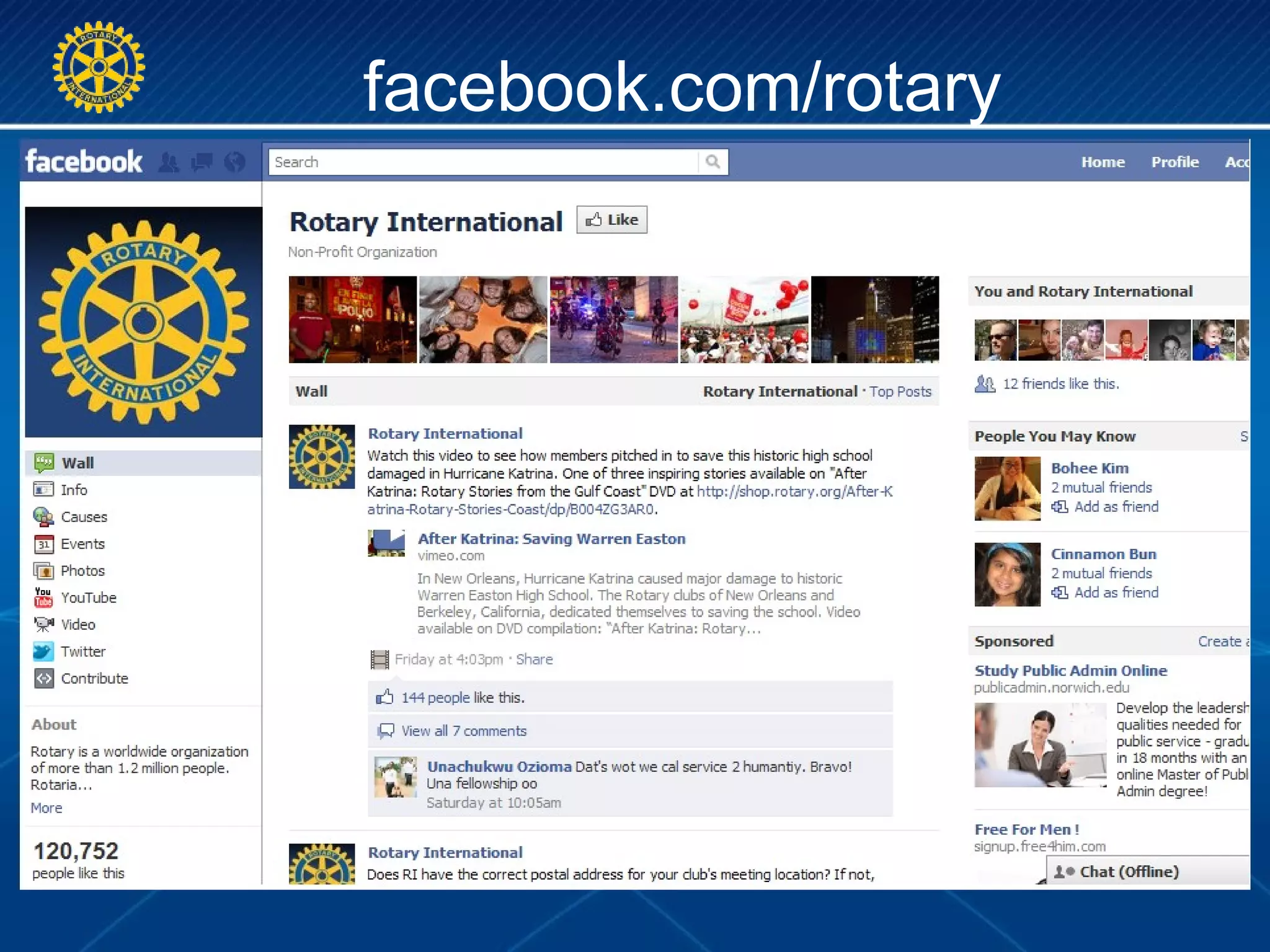Click Top Posts filter link

pyautogui.click(x=900, y=392)
